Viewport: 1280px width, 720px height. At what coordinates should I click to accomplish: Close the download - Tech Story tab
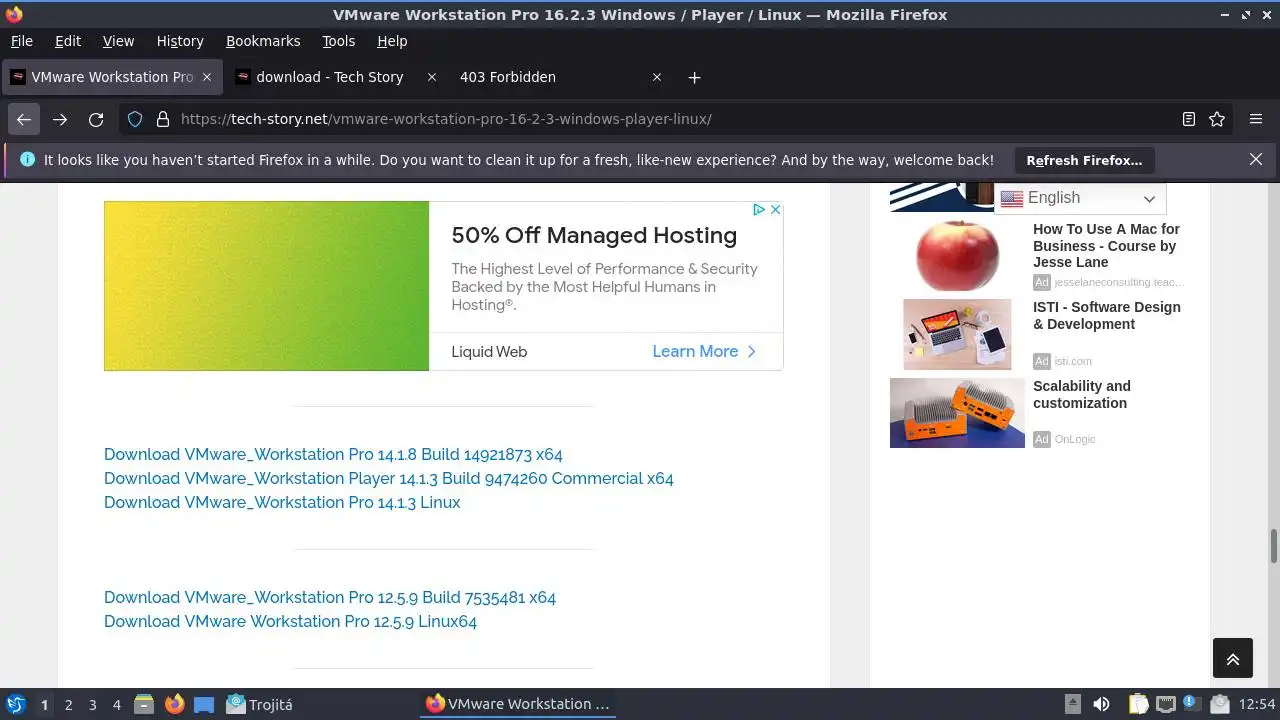tap(432, 77)
